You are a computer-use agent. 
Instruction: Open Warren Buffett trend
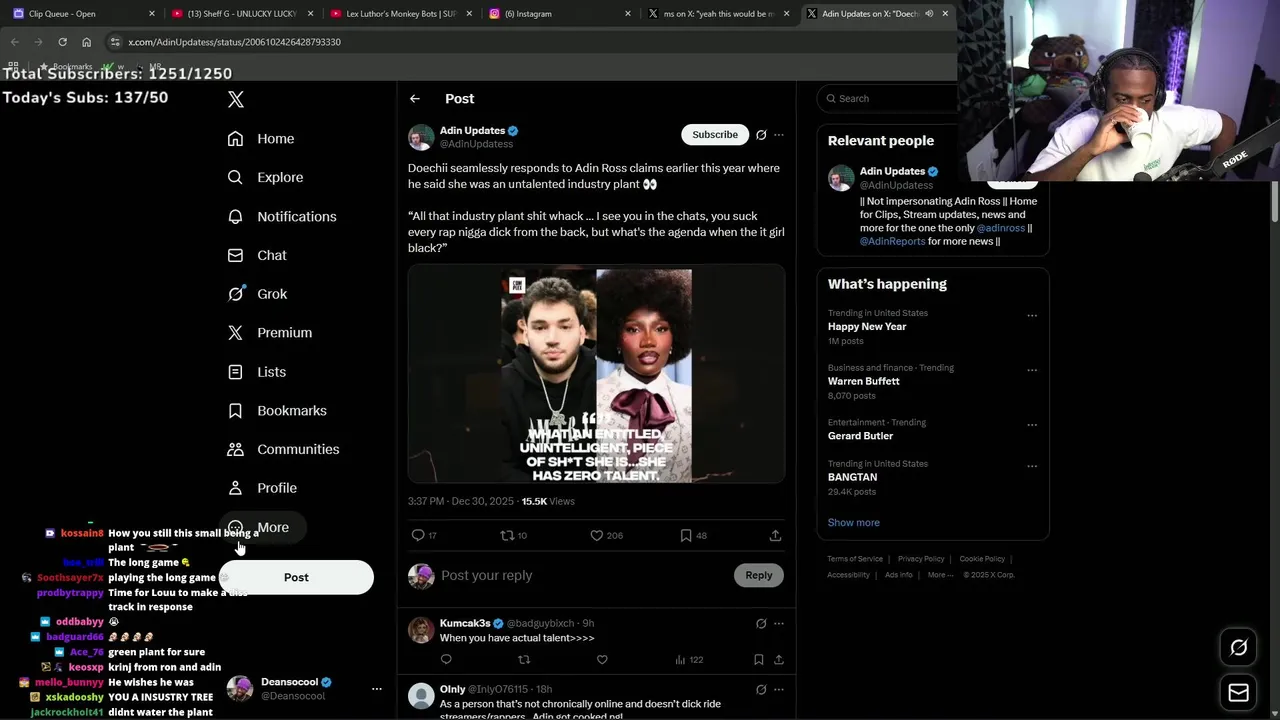pyautogui.click(x=864, y=381)
